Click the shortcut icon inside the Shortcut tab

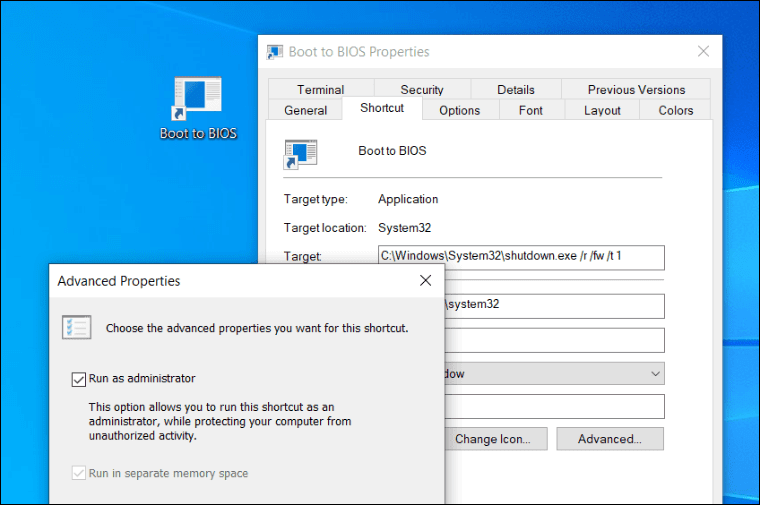pyautogui.click(x=301, y=154)
